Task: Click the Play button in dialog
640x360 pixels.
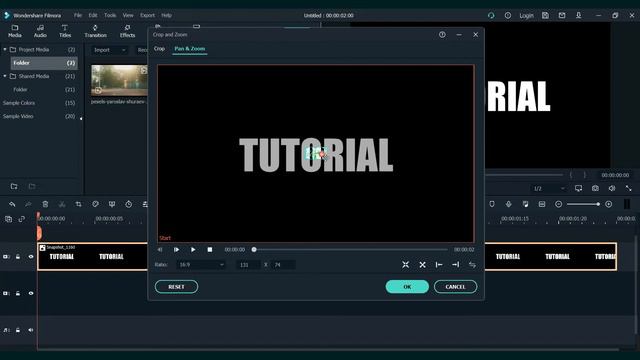Action: pos(193,249)
